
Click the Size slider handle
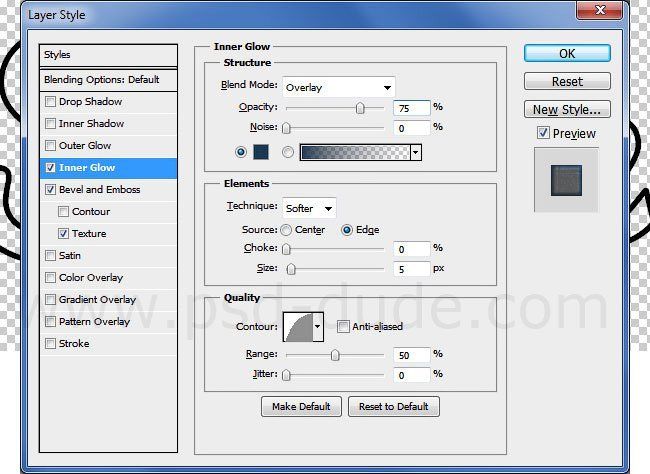tap(291, 269)
